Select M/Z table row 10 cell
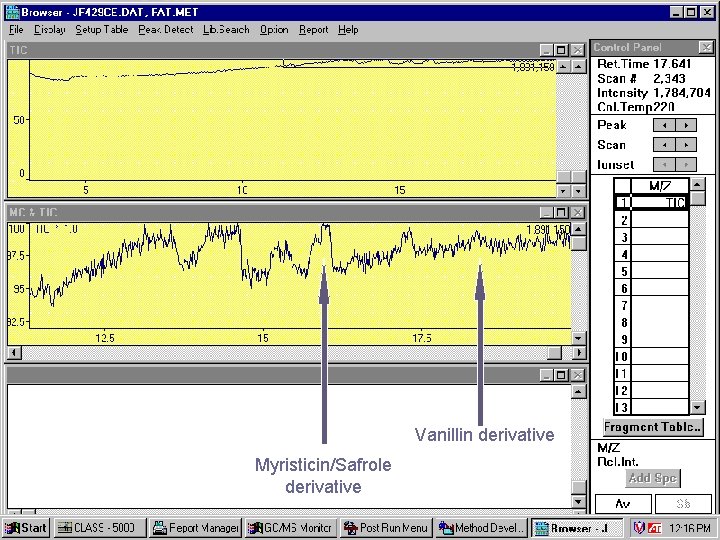This screenshot has width=720, height=540. coord(660,357)
